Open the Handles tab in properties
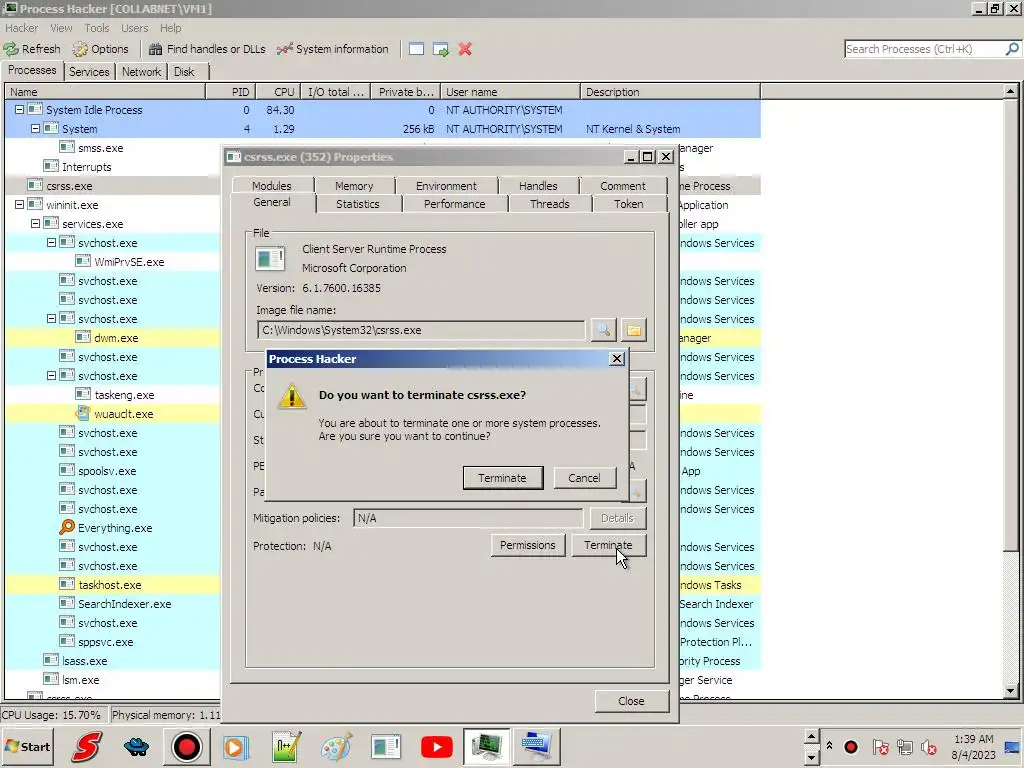Viewport: 1024px width, 768px height. 538,186
